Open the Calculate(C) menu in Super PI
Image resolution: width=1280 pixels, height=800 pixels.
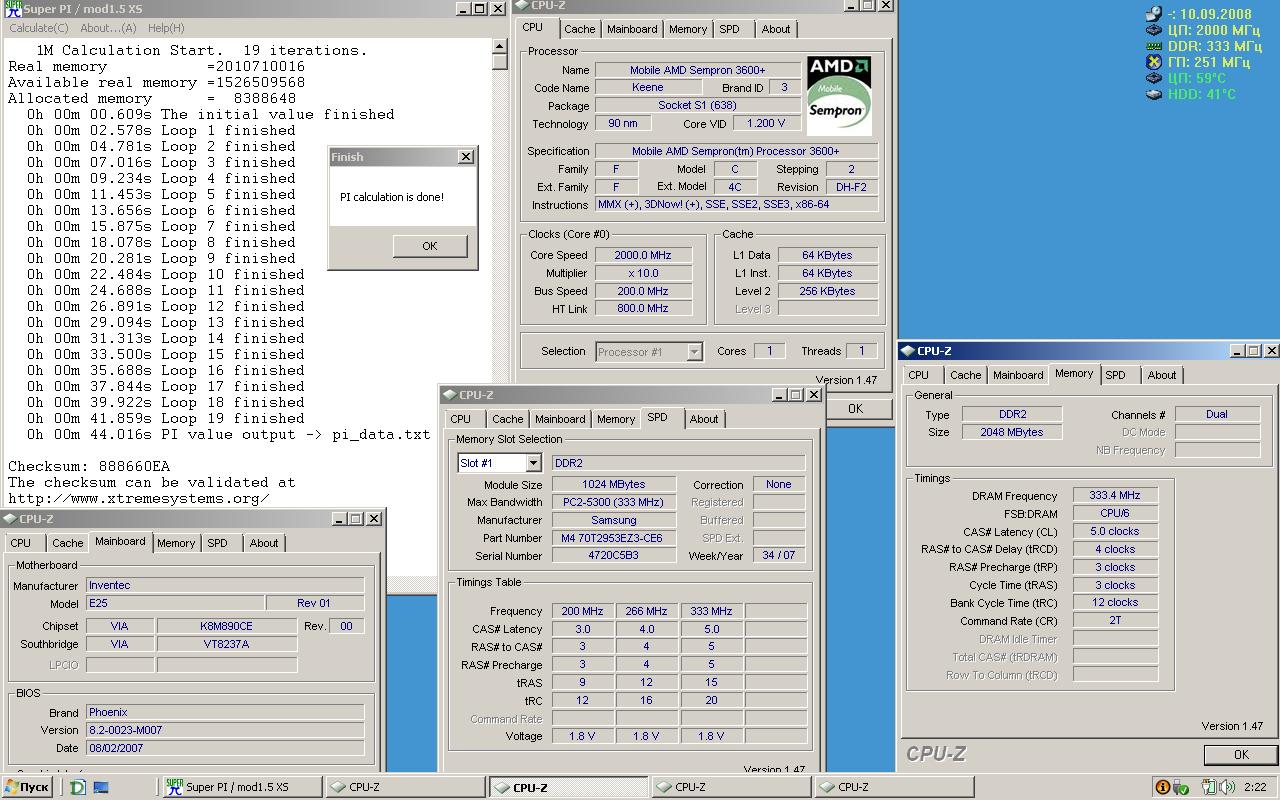pos(39,28)
